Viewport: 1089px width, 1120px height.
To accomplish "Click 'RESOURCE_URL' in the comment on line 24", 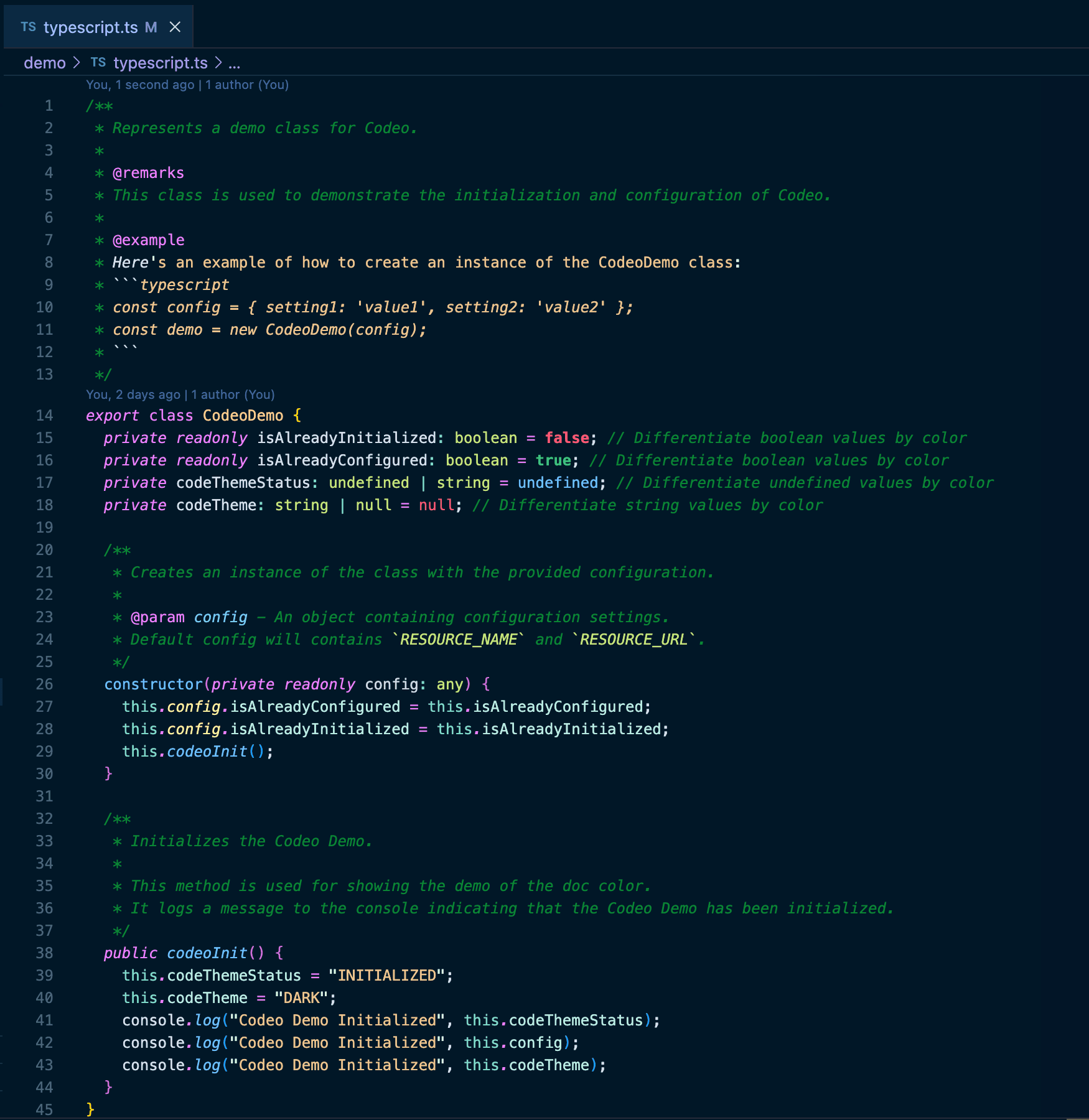I will coord(633,640).
